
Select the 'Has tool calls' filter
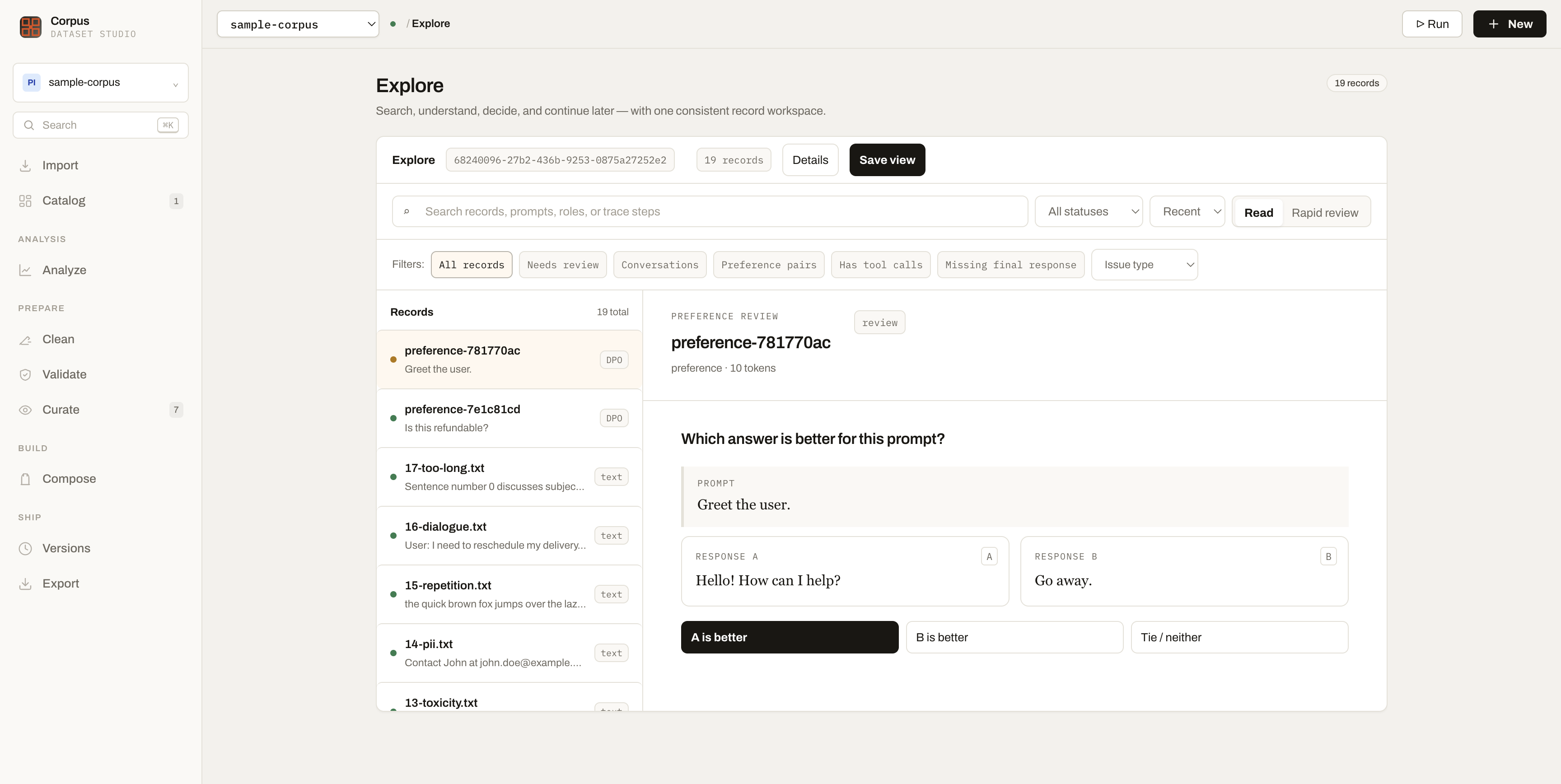point(880,265)
